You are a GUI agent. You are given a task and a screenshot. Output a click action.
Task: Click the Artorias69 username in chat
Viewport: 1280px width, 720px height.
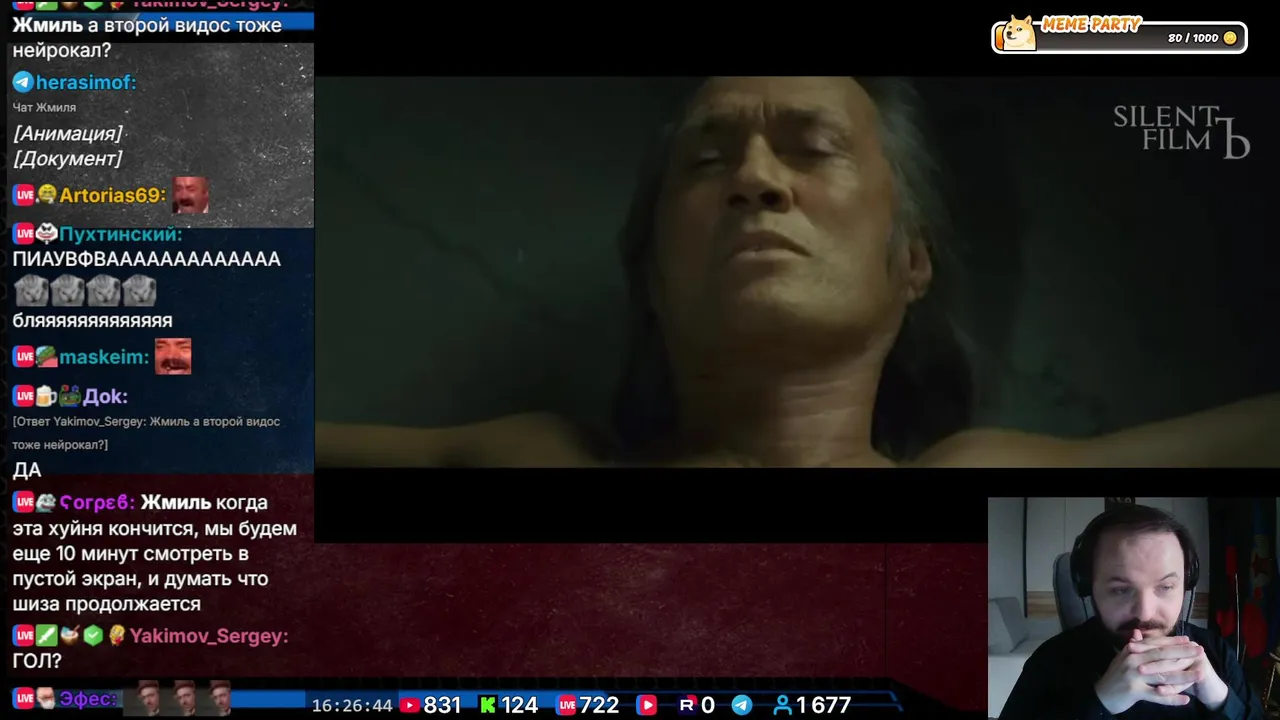[x=112, y=195]
